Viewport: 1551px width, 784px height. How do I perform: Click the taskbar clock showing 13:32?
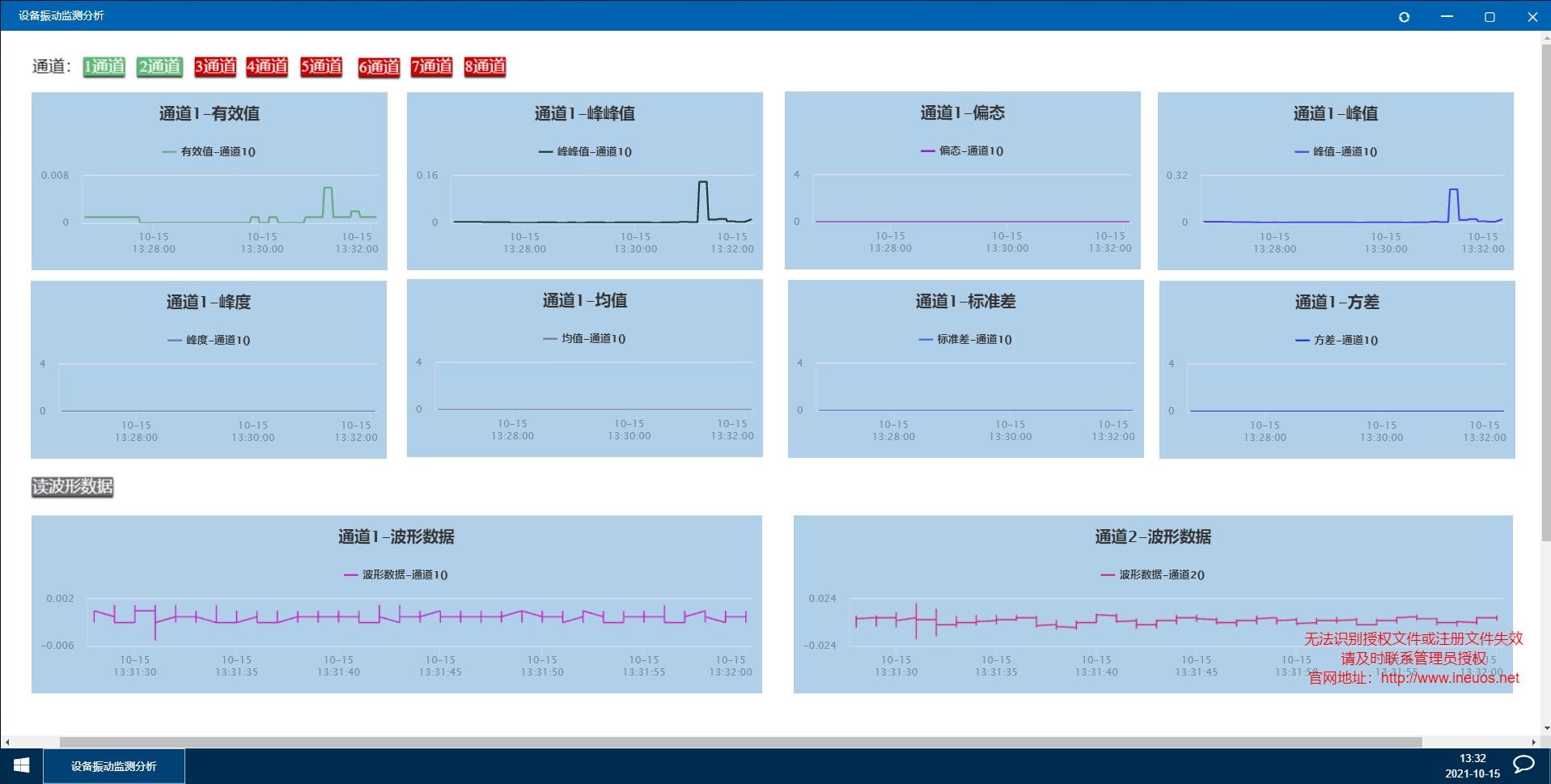coord(1472,765)
